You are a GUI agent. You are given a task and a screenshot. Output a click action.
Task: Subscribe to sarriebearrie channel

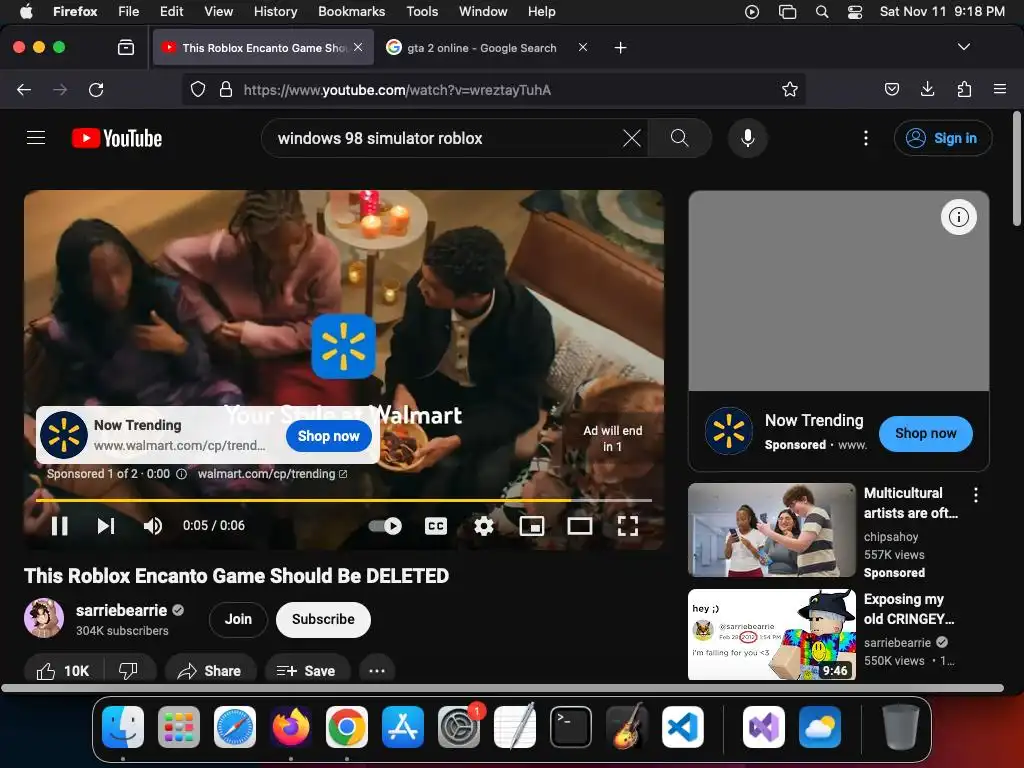[323, 619]
